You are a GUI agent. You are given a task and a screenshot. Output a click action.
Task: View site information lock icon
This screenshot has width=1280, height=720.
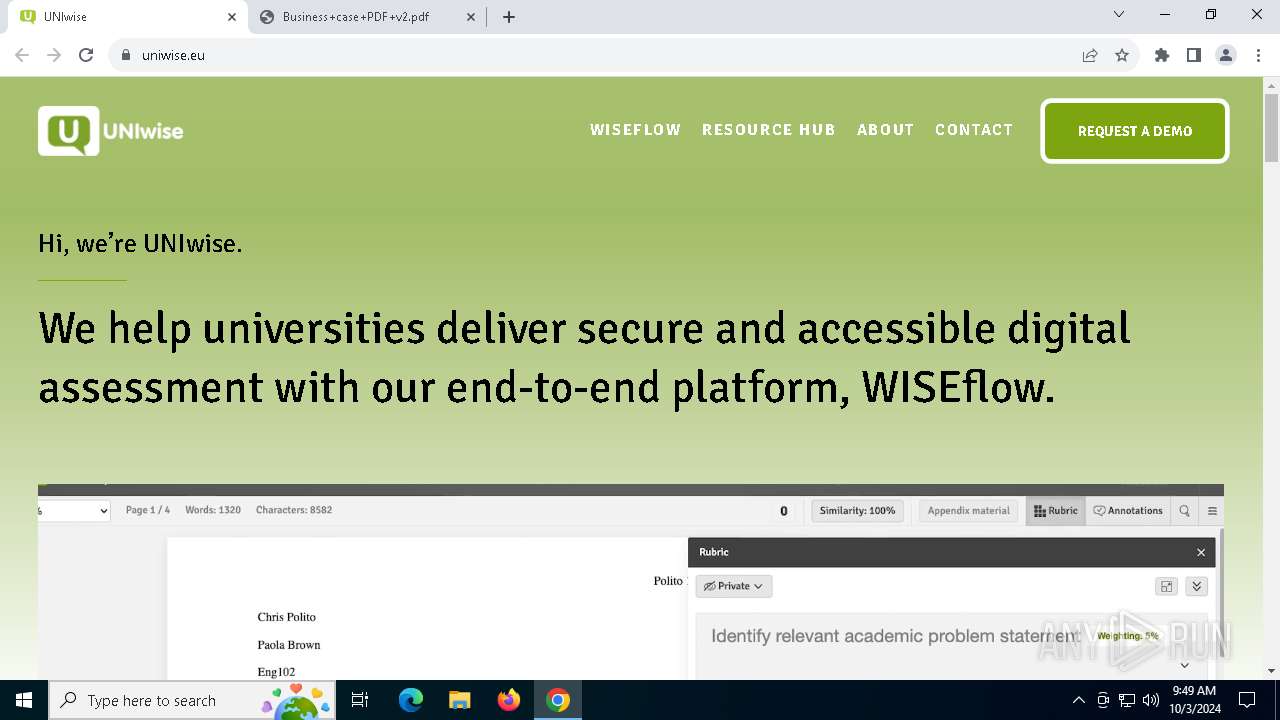tap(126, 55)
